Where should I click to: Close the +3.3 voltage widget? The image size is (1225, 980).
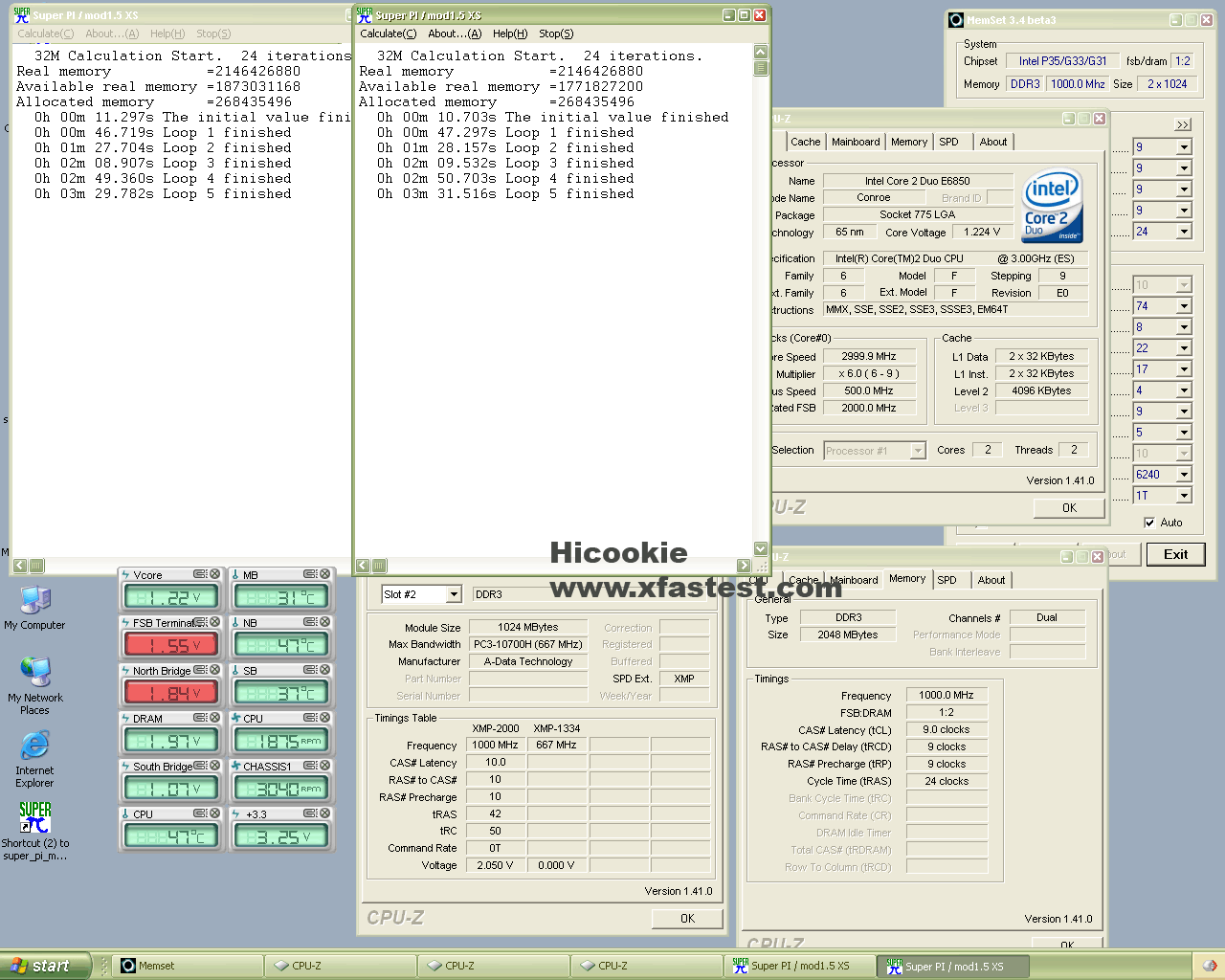324,813
